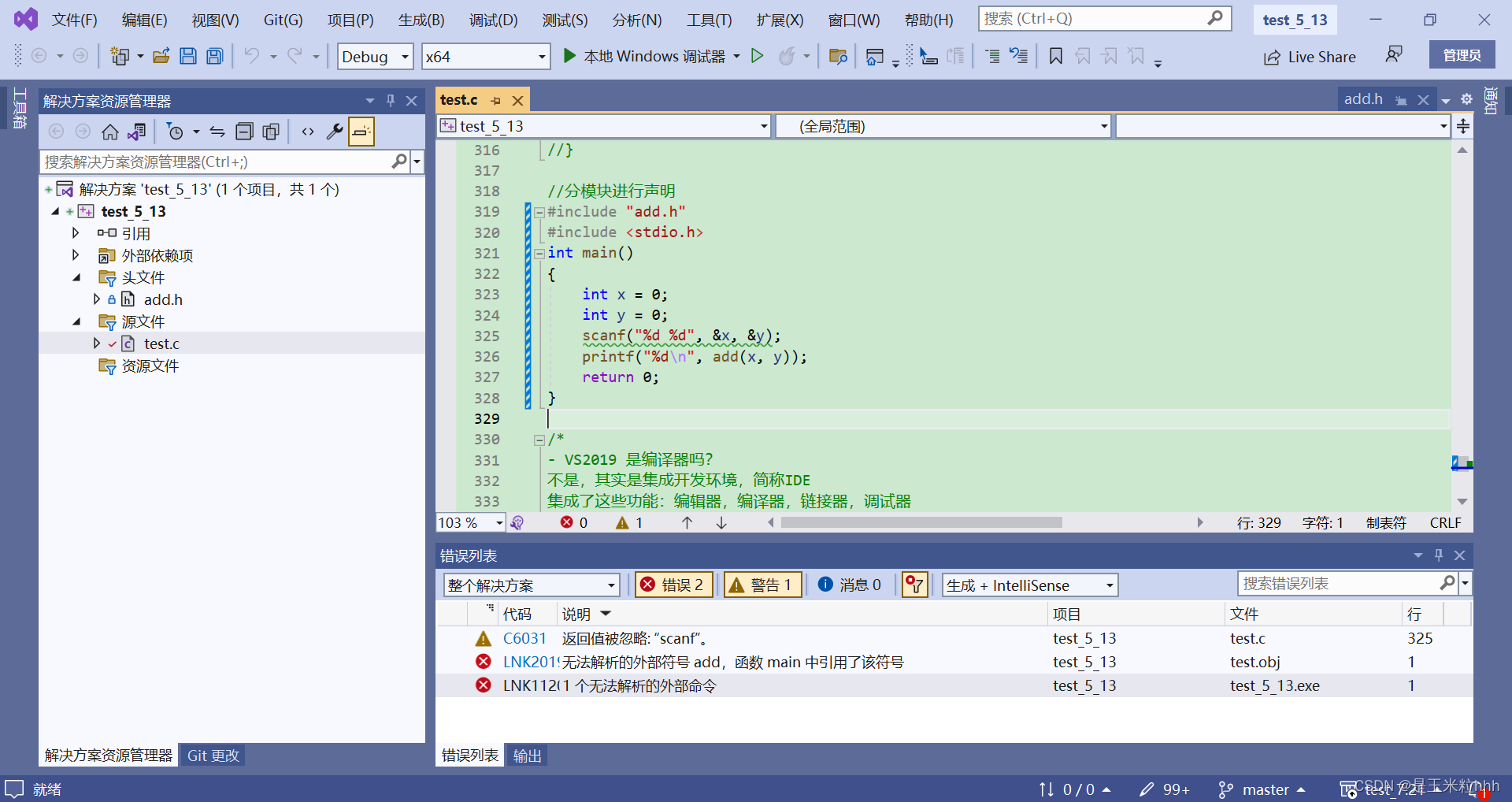Collapse the include block outline at line 319

539,212
